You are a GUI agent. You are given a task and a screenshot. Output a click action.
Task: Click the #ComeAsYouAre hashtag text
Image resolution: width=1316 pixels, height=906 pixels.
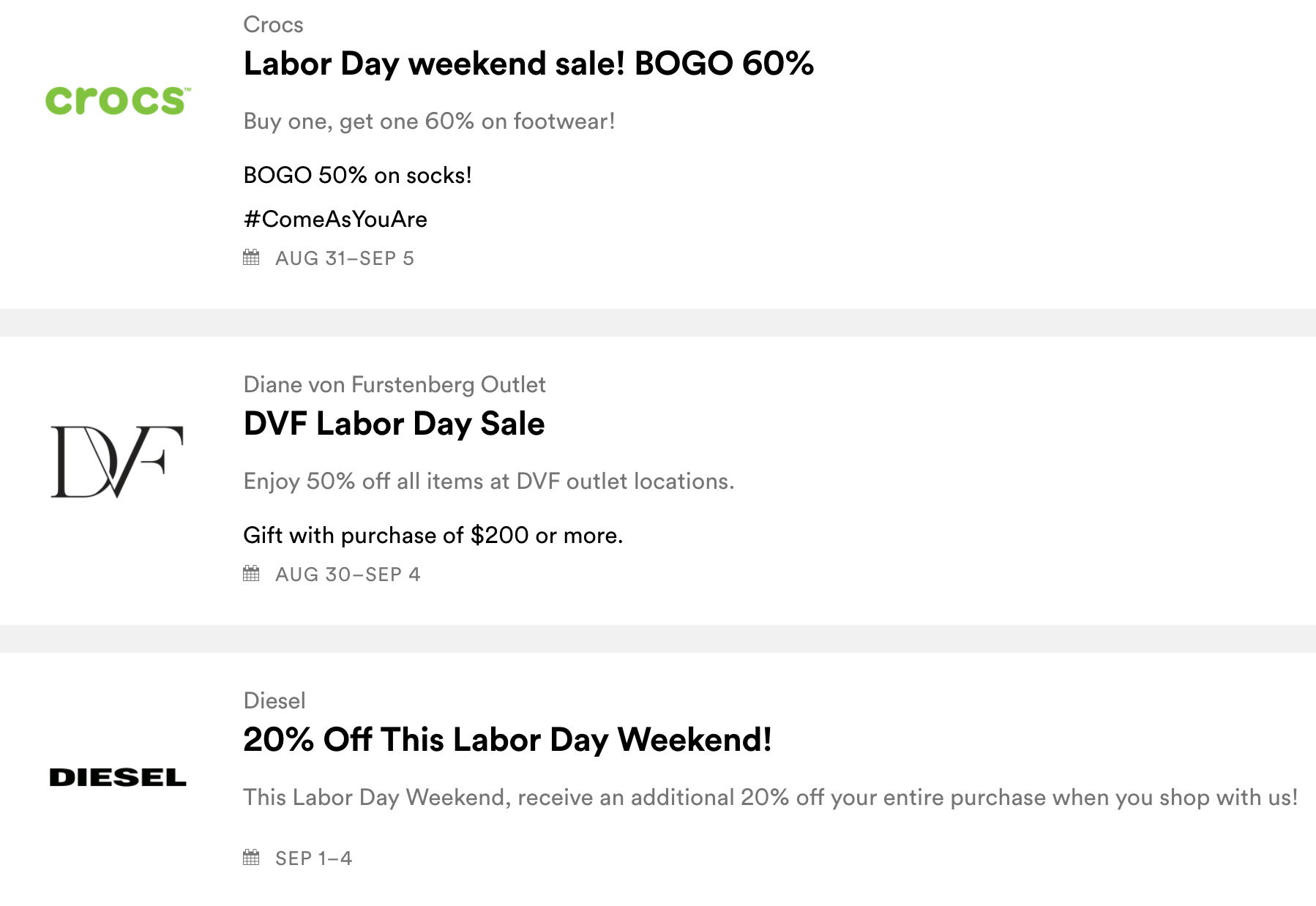tap(335, 219)
